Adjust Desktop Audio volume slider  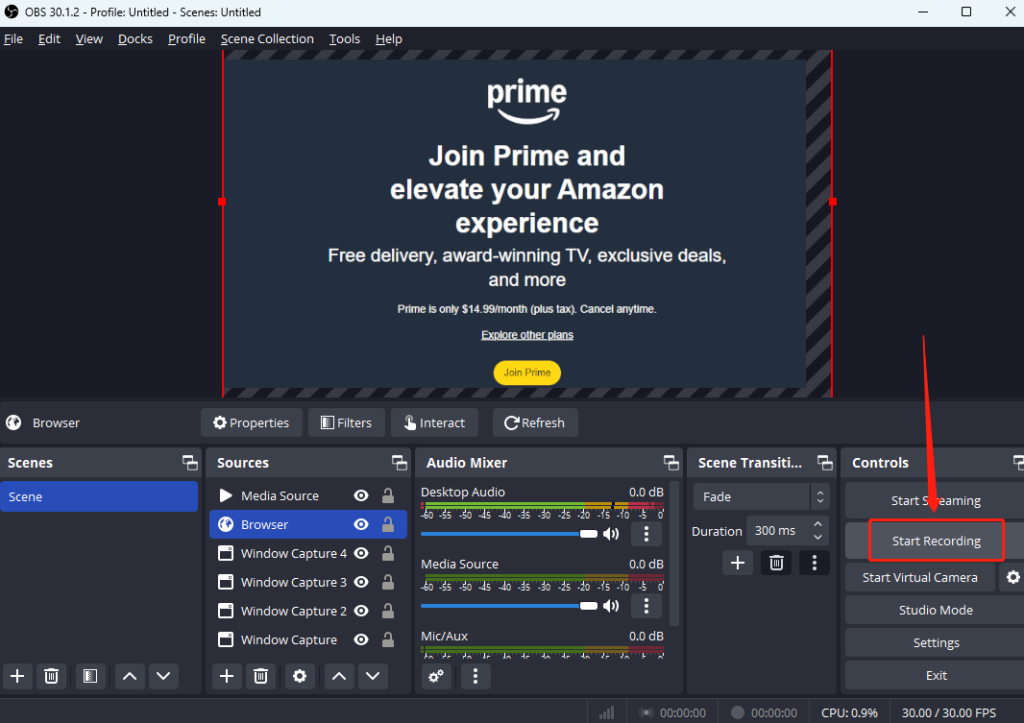(x=509, y=534)
